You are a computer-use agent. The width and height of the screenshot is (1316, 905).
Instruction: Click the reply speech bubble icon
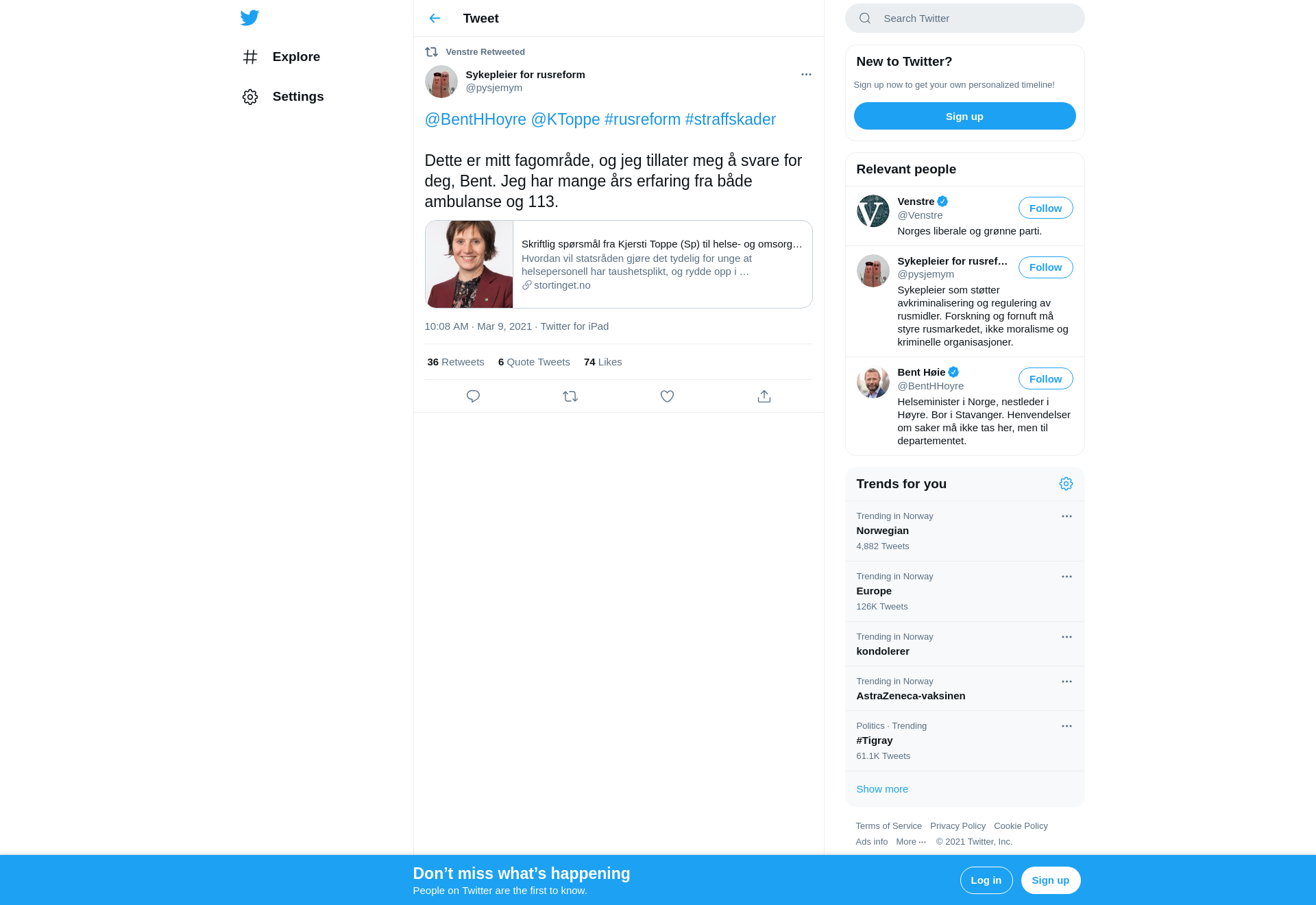[473, 396]
